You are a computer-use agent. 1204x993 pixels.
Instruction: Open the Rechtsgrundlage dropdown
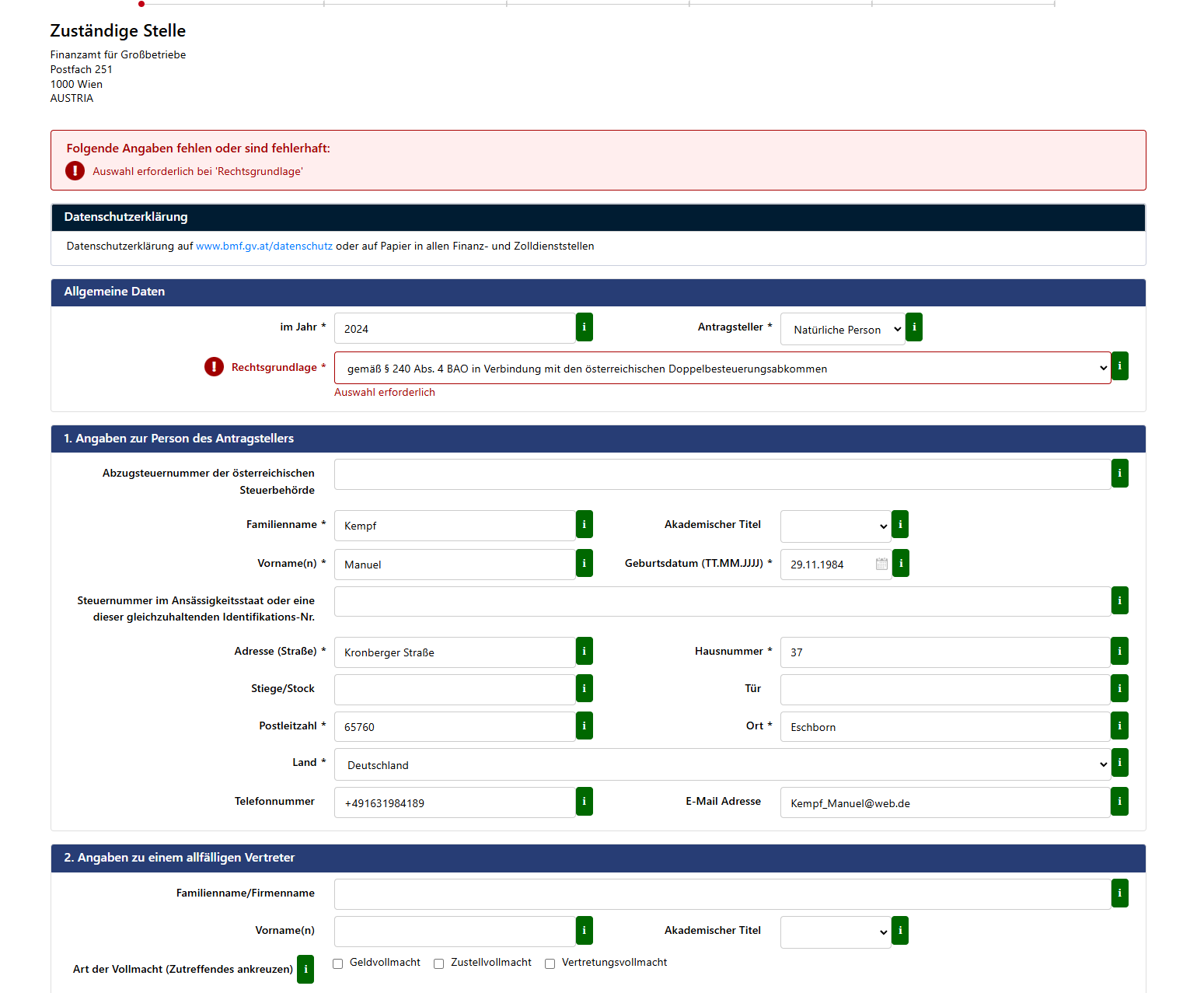coord(722,368)
